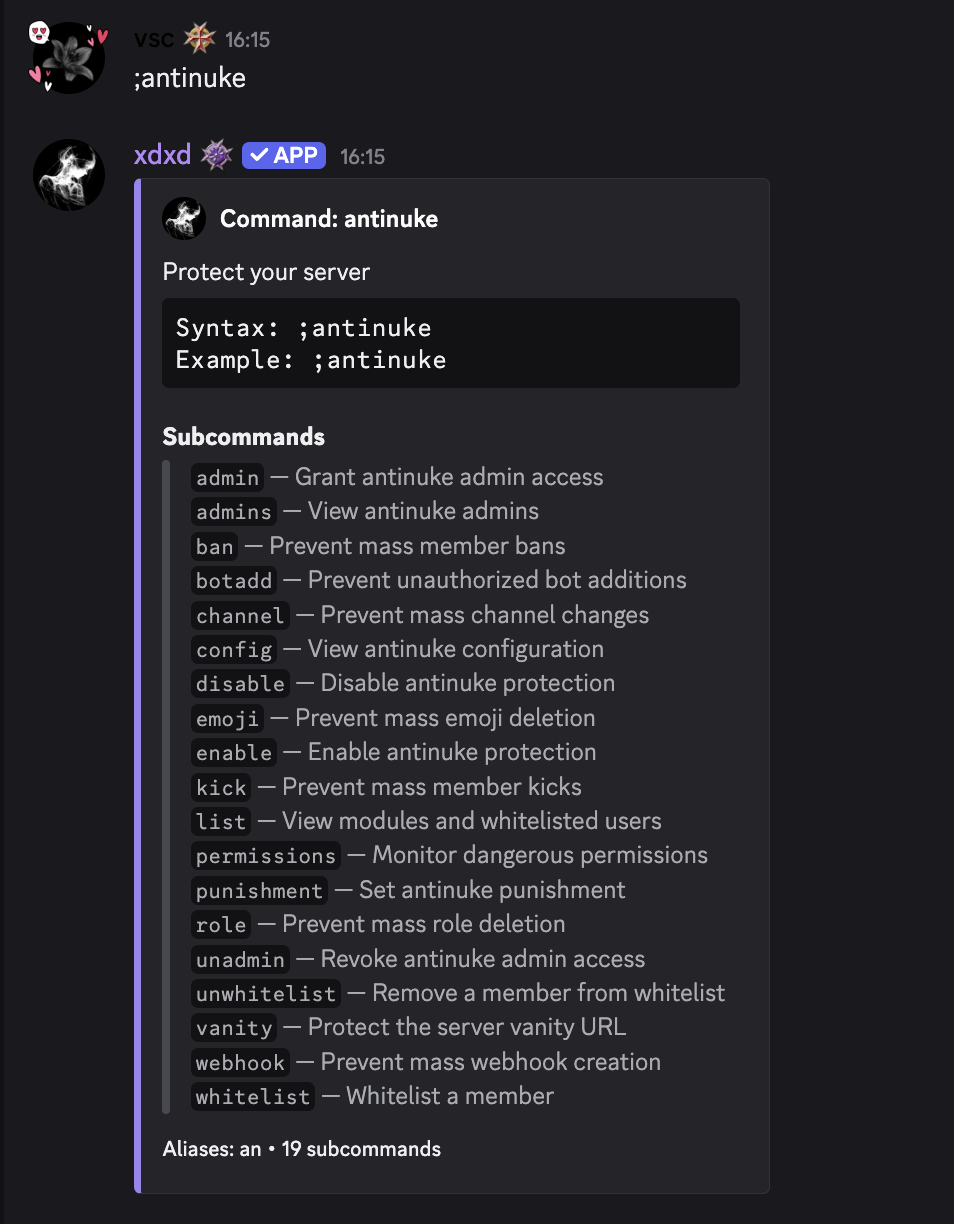This screenshot has width=954, height=1224.
Task: Click the disable subcommand tag
Action: (241, 684)
